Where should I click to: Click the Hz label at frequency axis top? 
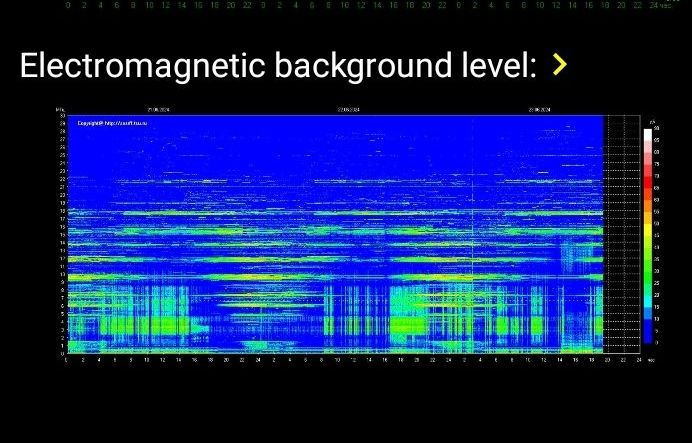61,110
